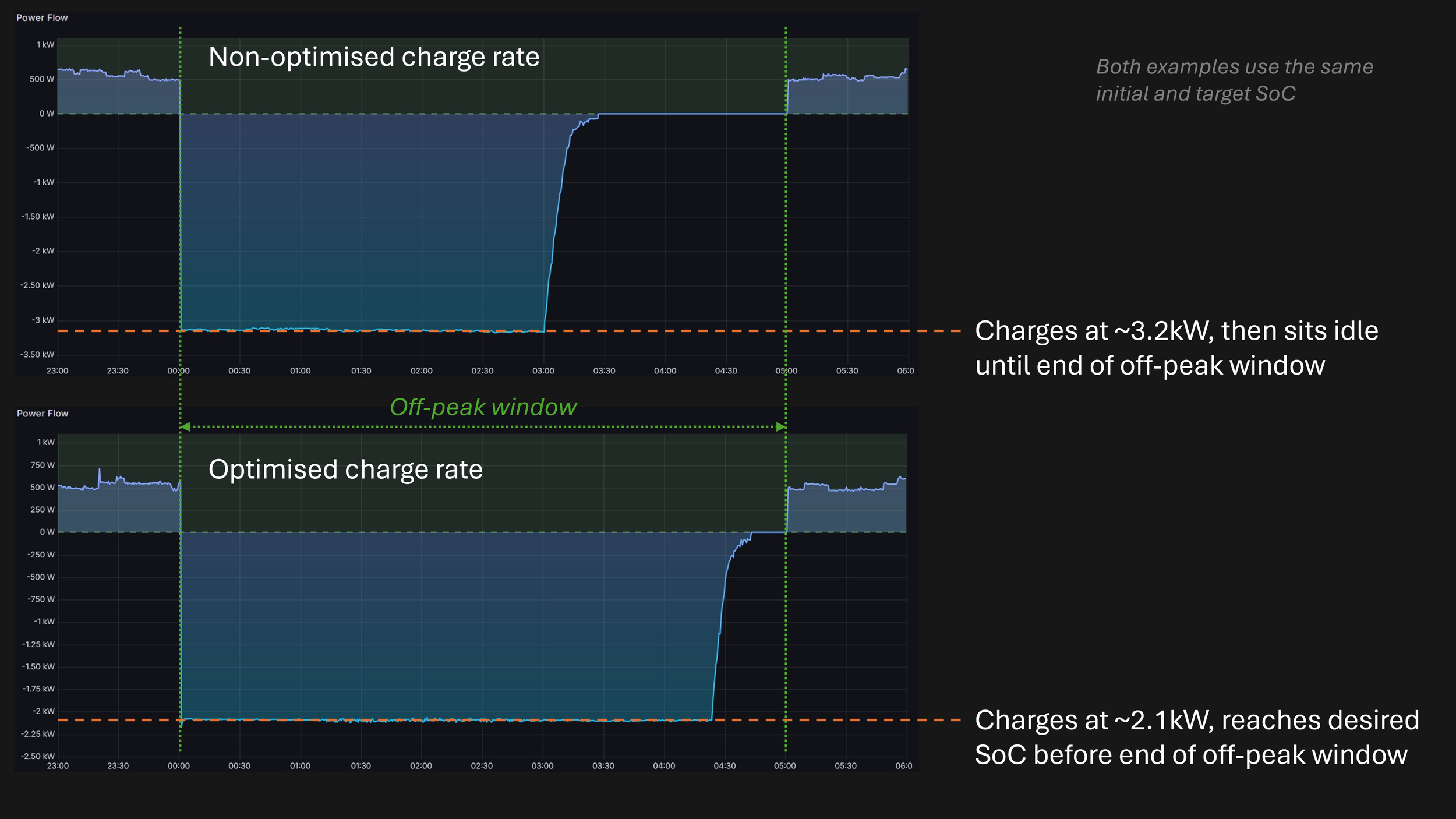Click the 'Off-peak window' green label
Image resolution: width=1456 pixels, height=819 pixels.
coord(483,407)
